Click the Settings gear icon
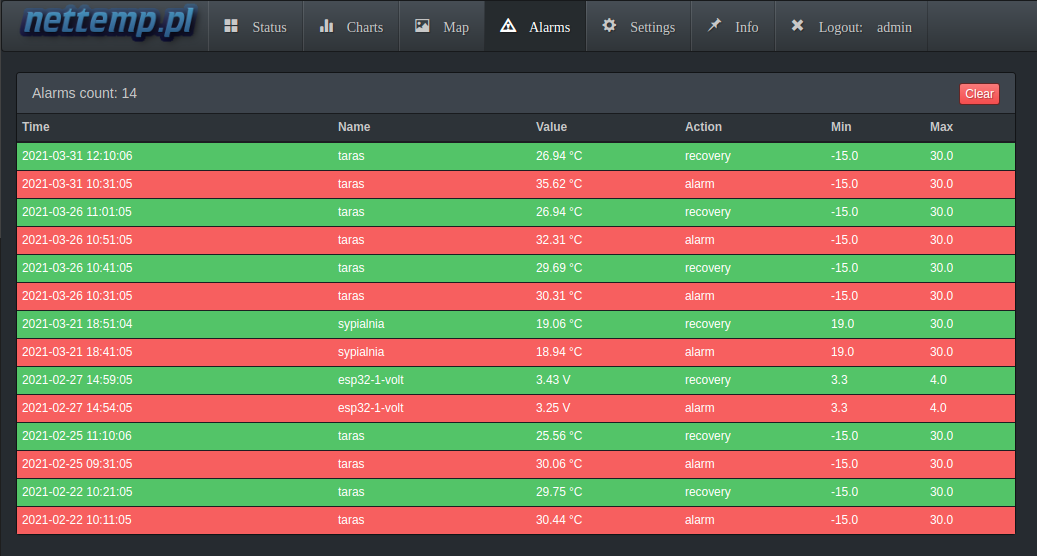 click(x=609, y=25)
